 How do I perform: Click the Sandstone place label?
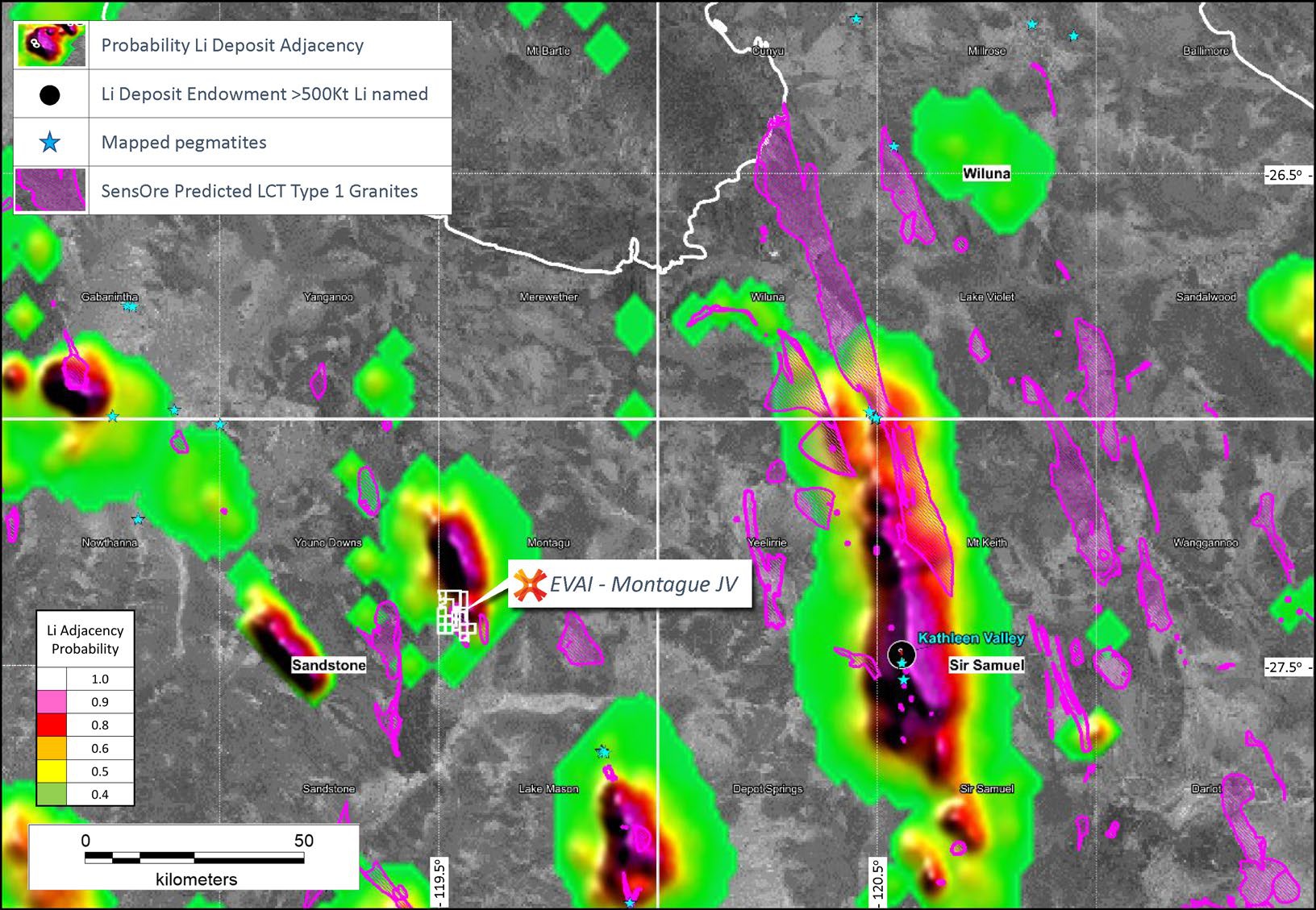pyautogui.click(x=329, y=665)
